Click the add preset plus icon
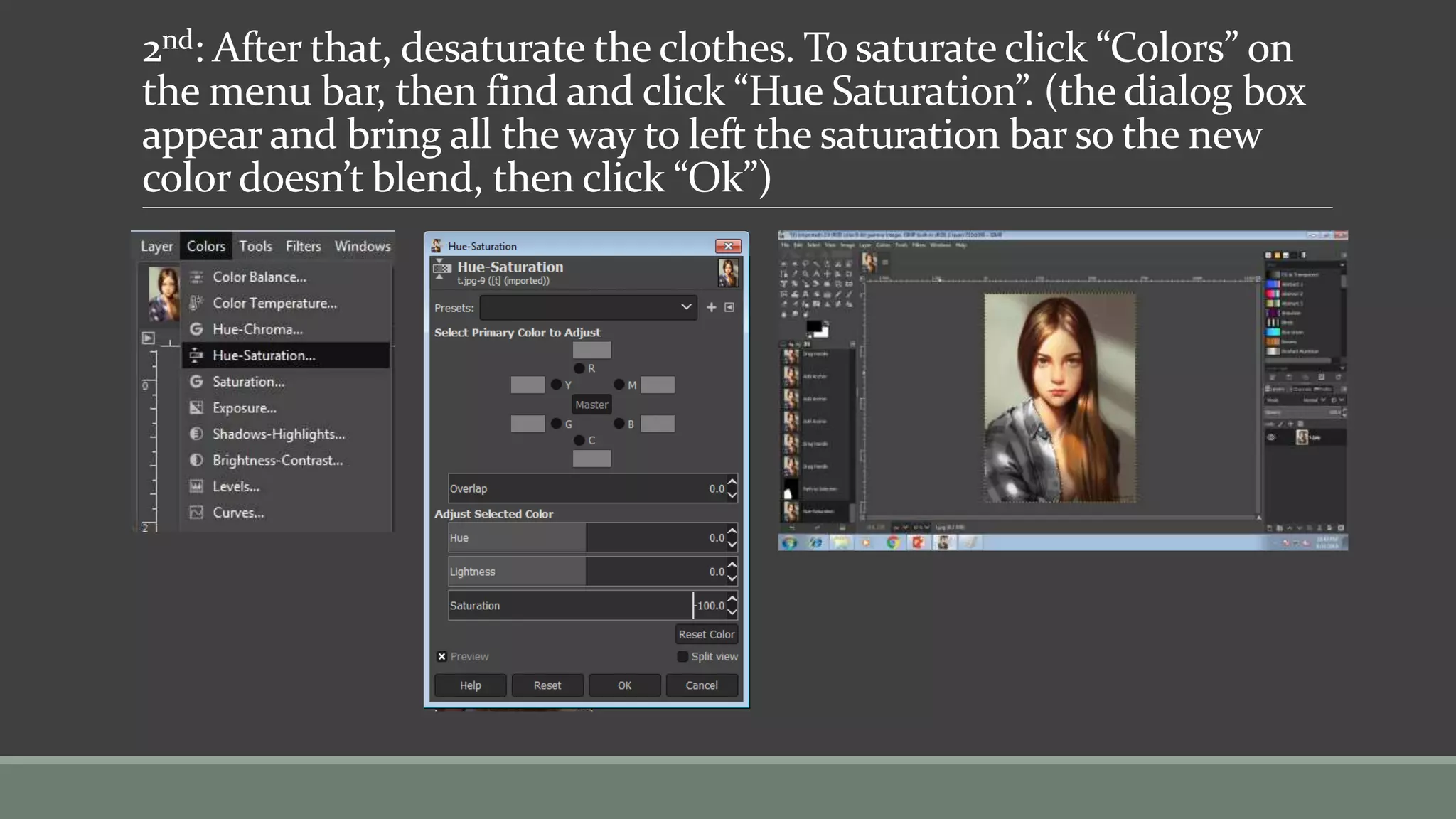 coord(711,307)
